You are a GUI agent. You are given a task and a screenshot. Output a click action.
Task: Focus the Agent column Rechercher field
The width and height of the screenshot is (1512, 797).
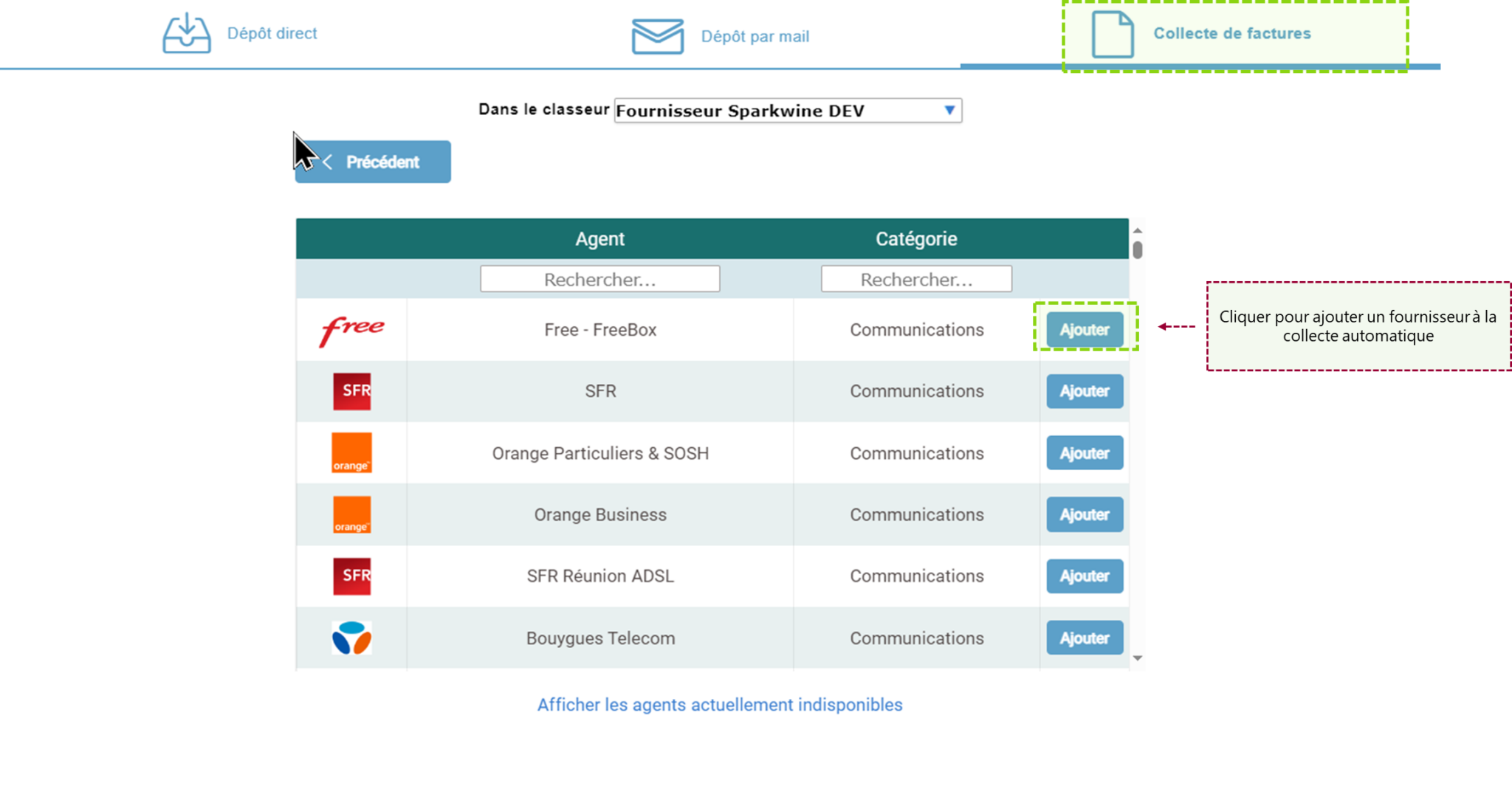tap(599, 280)
